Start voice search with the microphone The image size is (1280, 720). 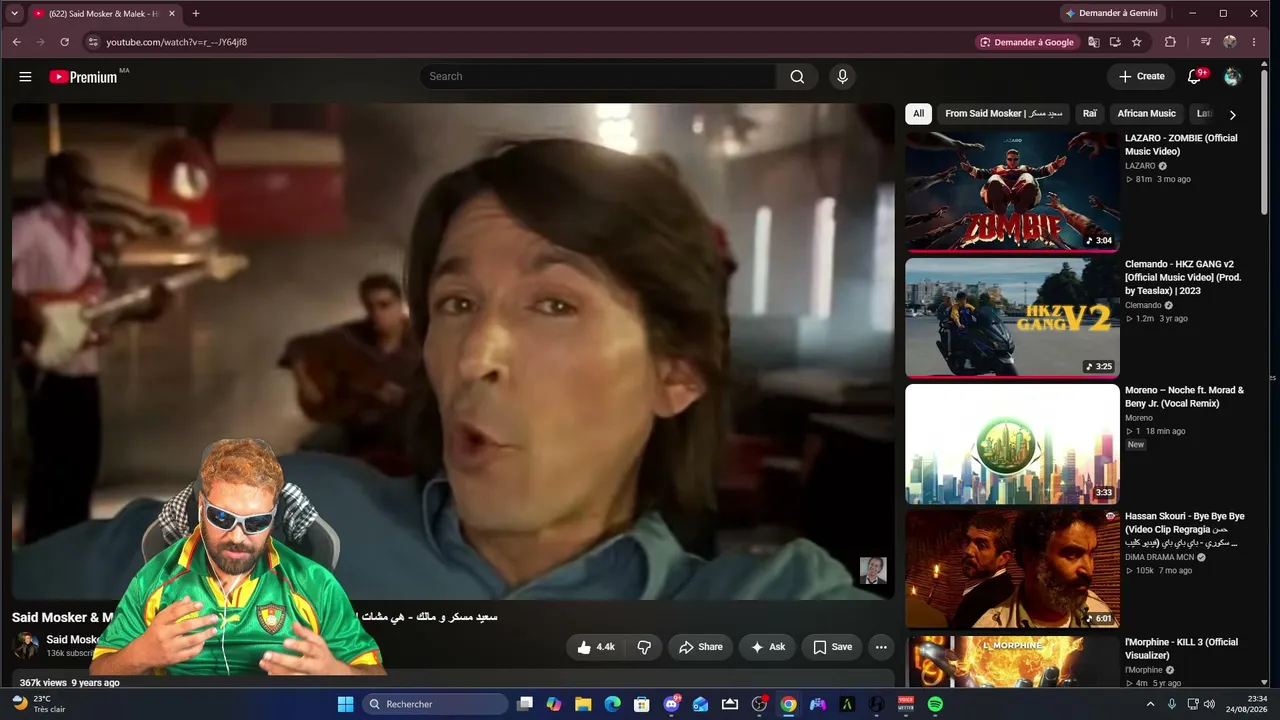pyautogui.click(x=842, y=77)
